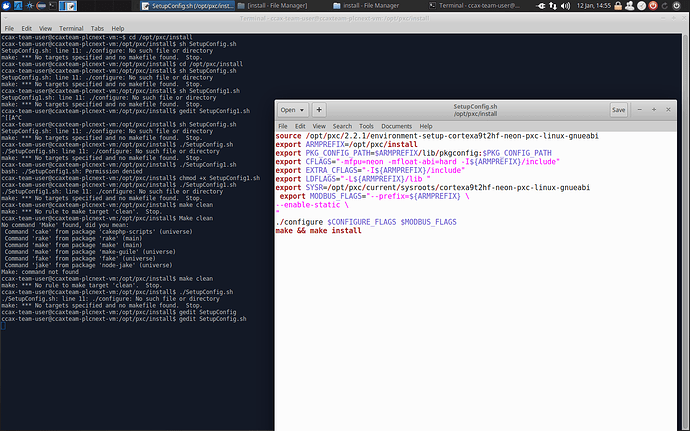The image size is (690, 431).
Task: Open the network connections tray icon
Action: [x=553, y=6]
